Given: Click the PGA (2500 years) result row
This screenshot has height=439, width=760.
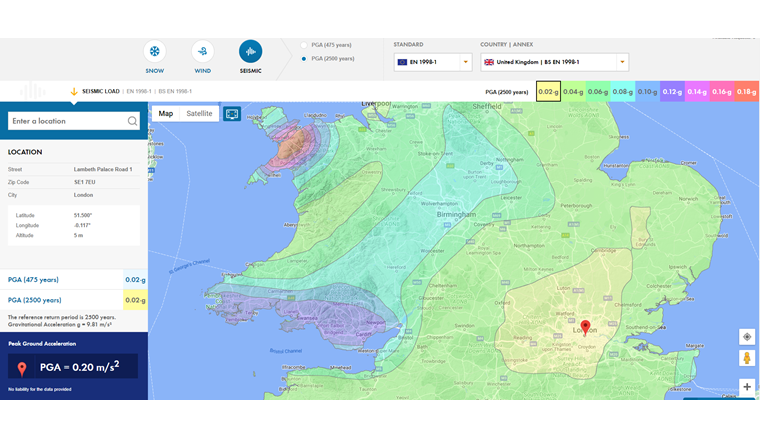Looking at the screenshot, I should point(74,300).
